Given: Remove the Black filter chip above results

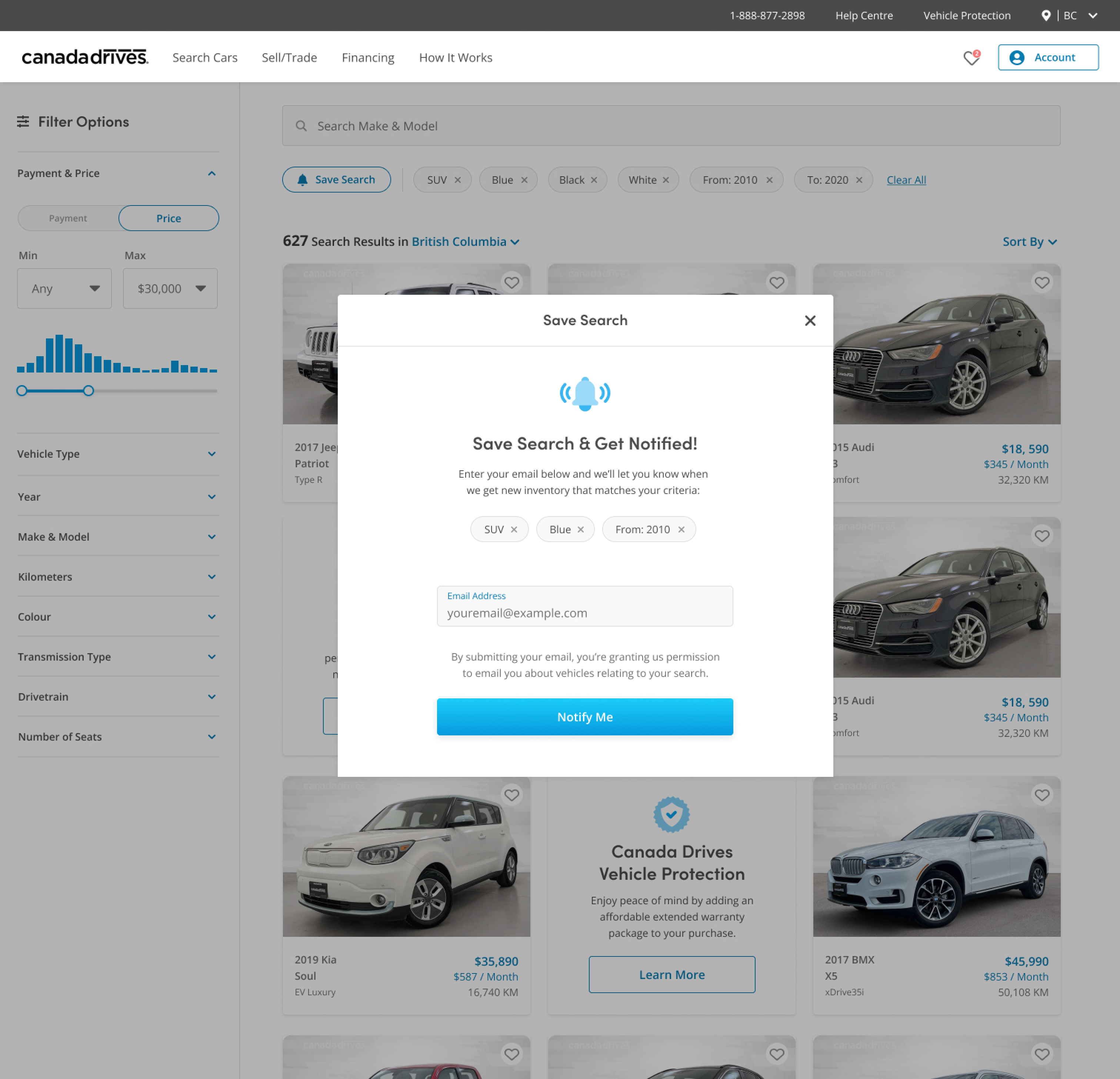Looking at the screenshot, I should pos(594,180).
